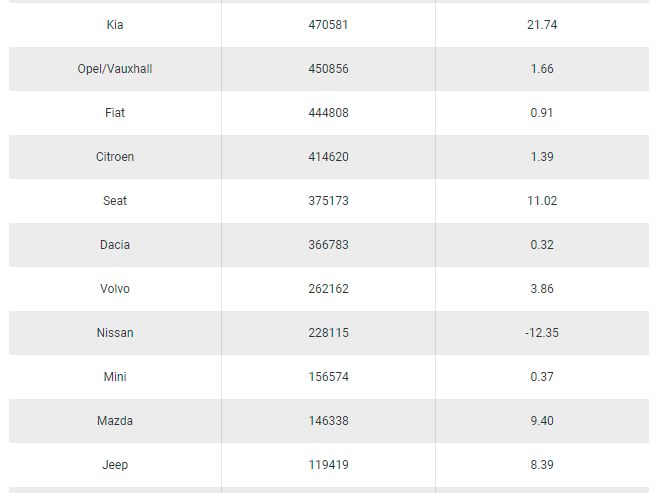Image resolution: width=663 pixels, height=493 pixels.
Task: Select the 21.74 percentage cell
Action: [x=541, y=25]
